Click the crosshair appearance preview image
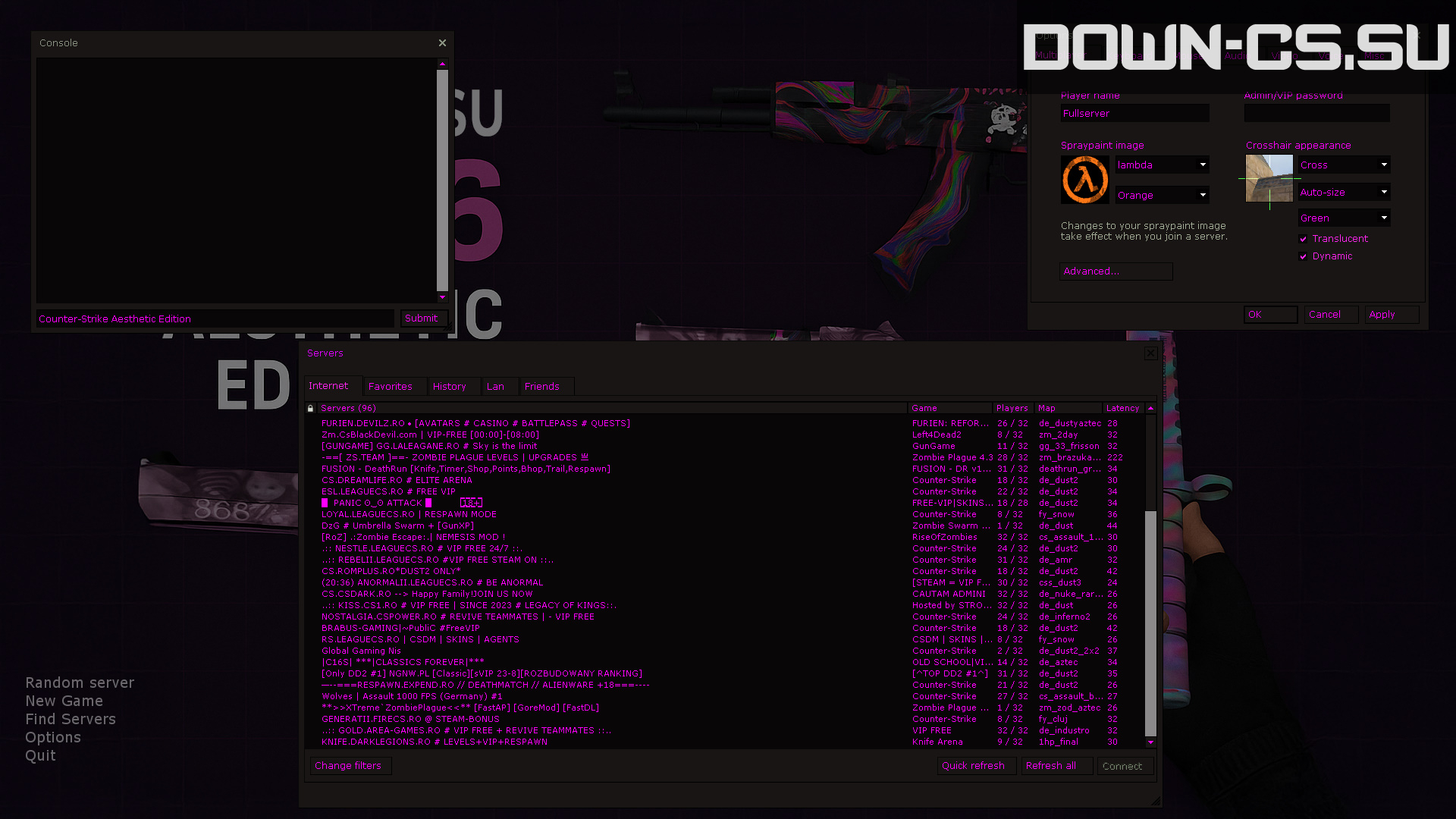Screen dimensions: 1456x819 [1269, 178]
